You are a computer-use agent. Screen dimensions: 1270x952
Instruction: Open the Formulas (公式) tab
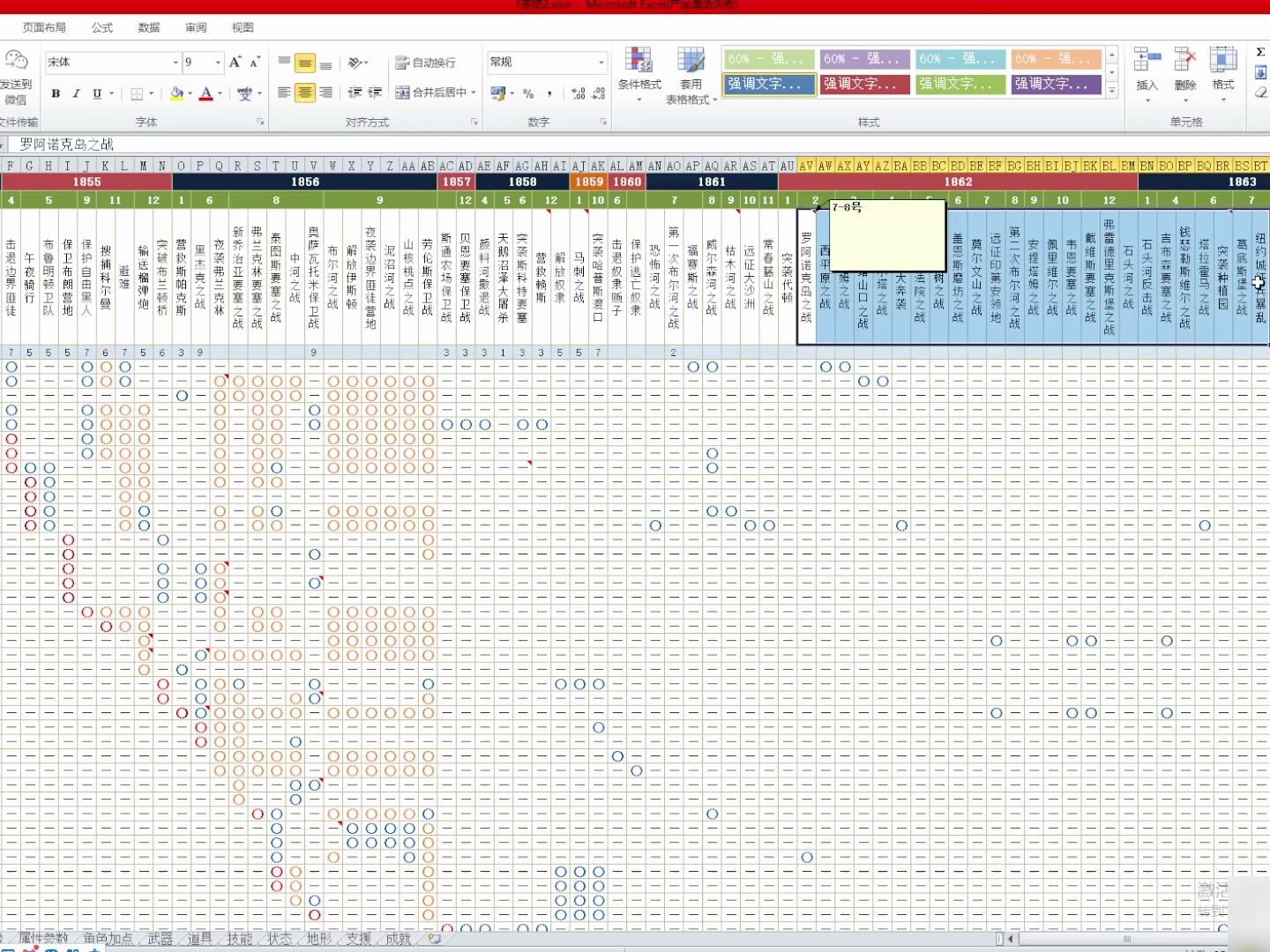point(102,27)
